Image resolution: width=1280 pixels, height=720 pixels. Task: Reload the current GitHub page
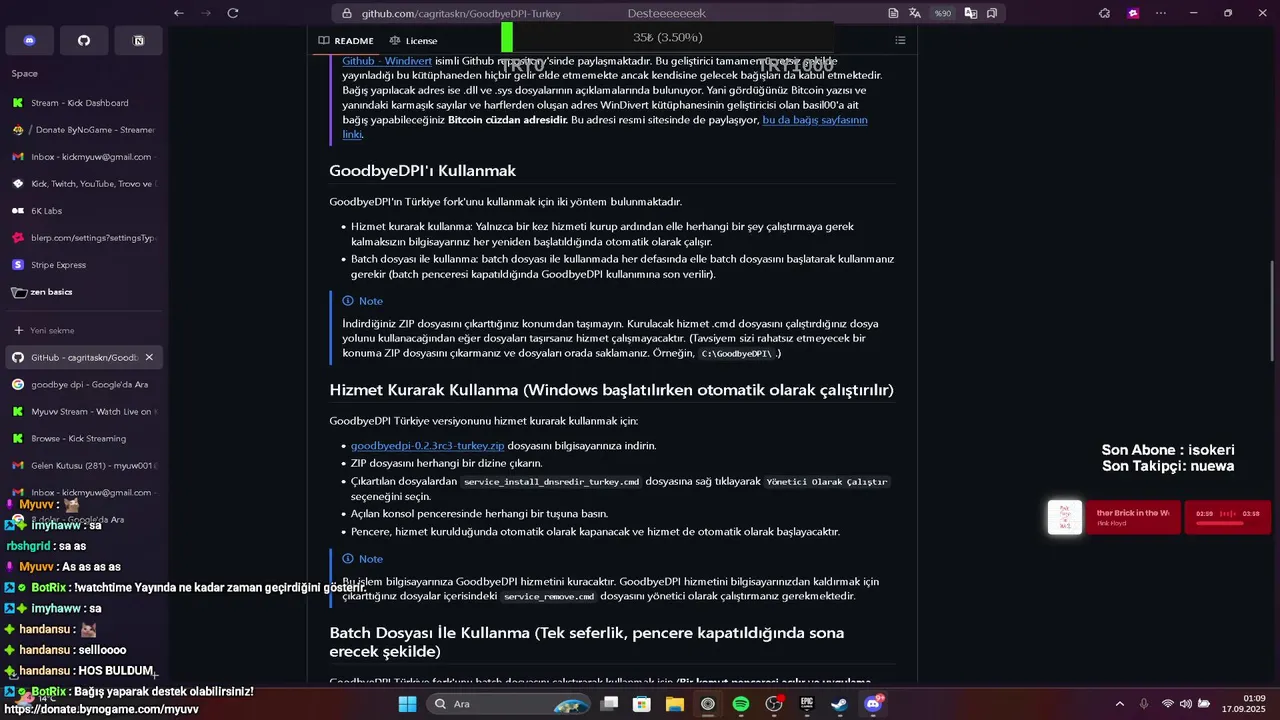pyautogui.click(x=233, y=13)
